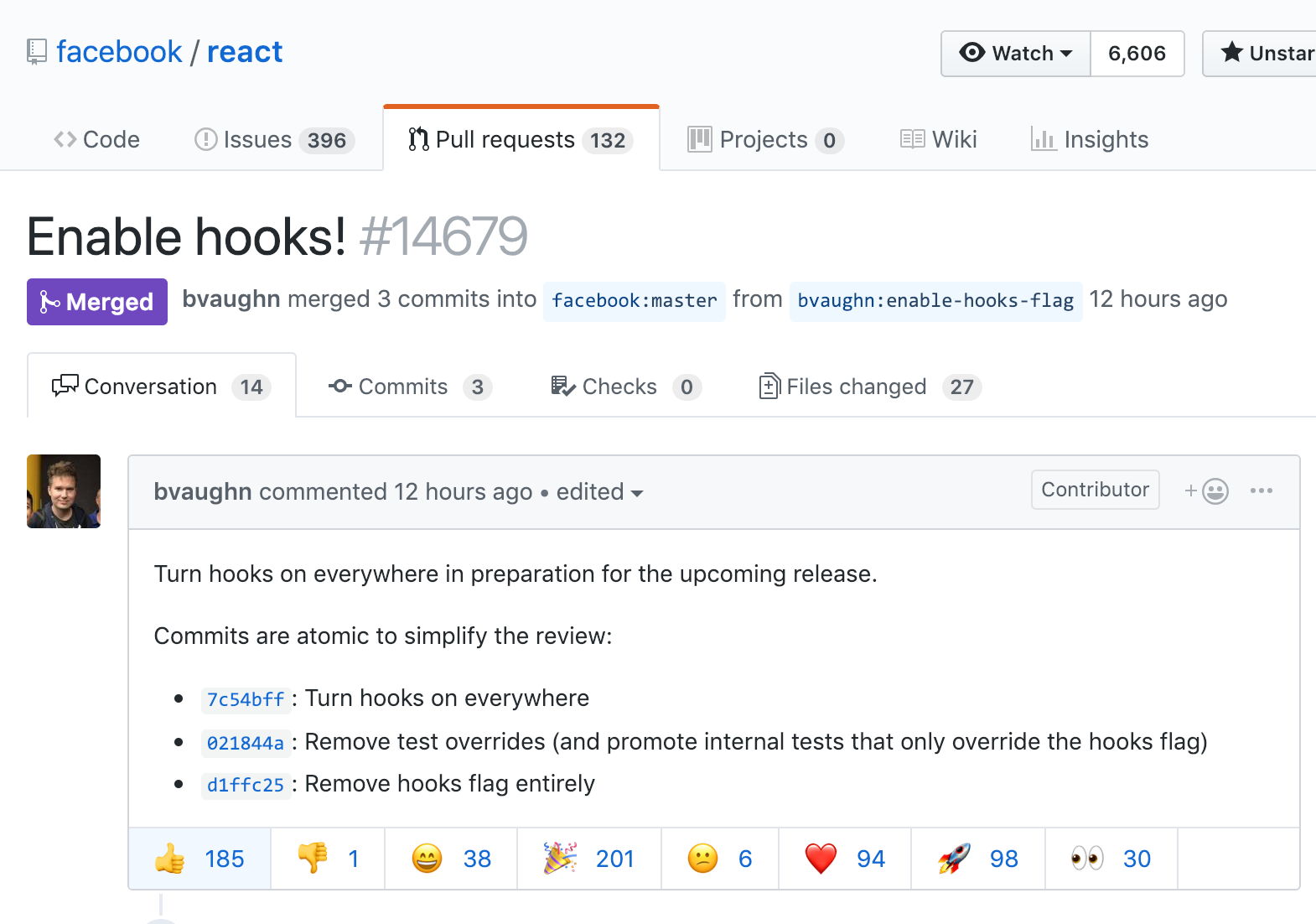The width and height of the screenshot is (1316, 924).
Task: Open the Watch dropdown
Action: point(1016,54)
